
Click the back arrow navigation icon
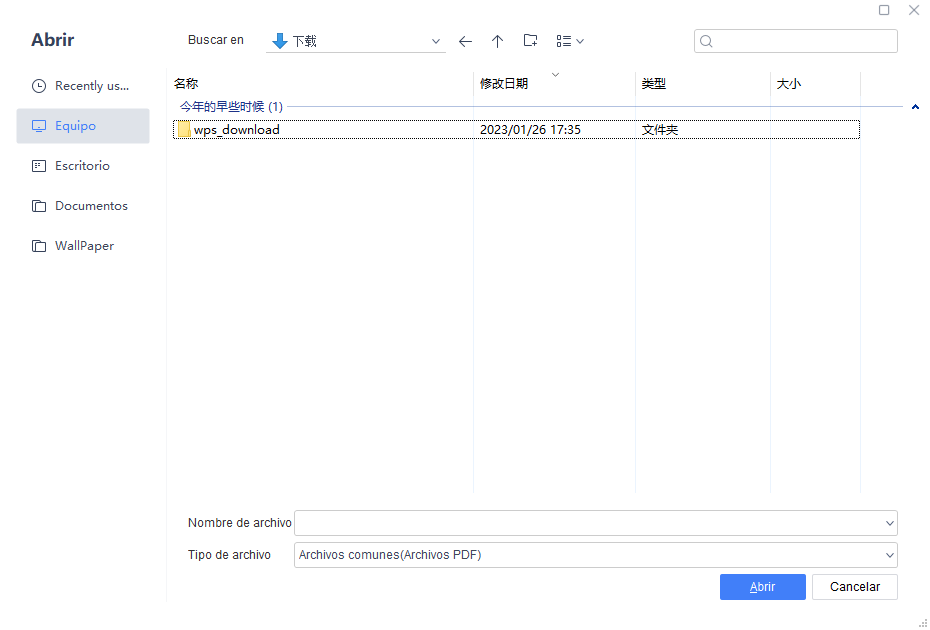click(x=465, y=41)
